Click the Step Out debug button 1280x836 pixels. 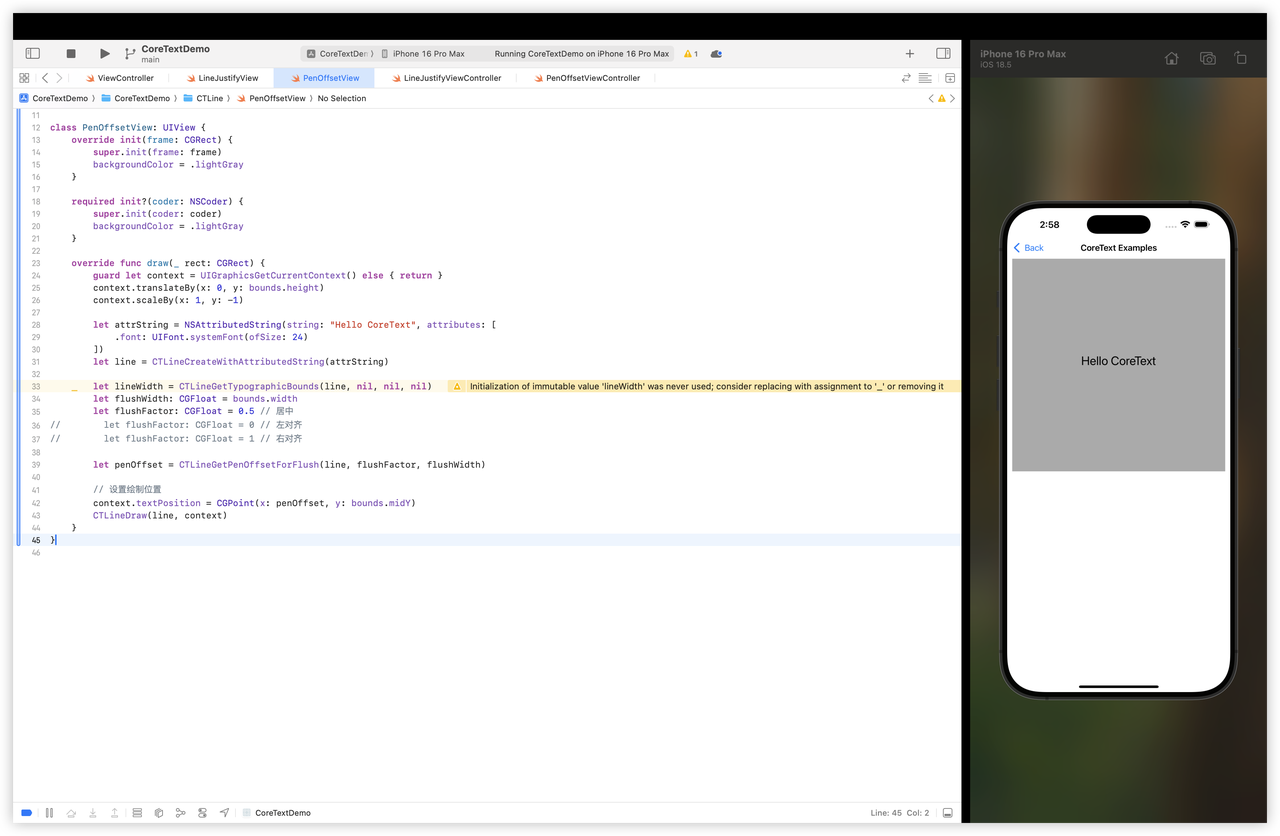[x=115, y=813]
